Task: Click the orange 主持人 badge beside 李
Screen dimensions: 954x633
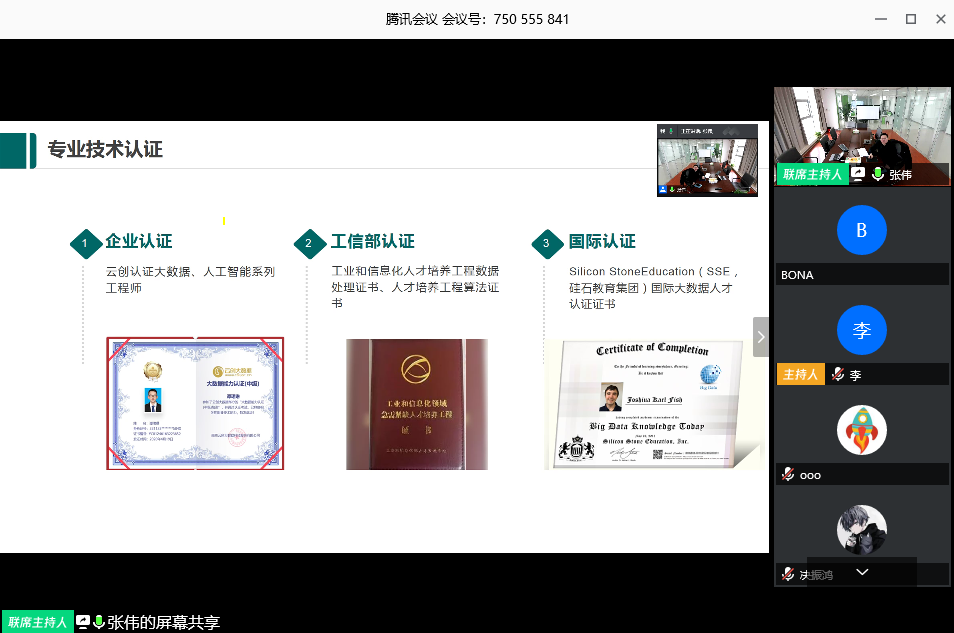Action: 801,375
